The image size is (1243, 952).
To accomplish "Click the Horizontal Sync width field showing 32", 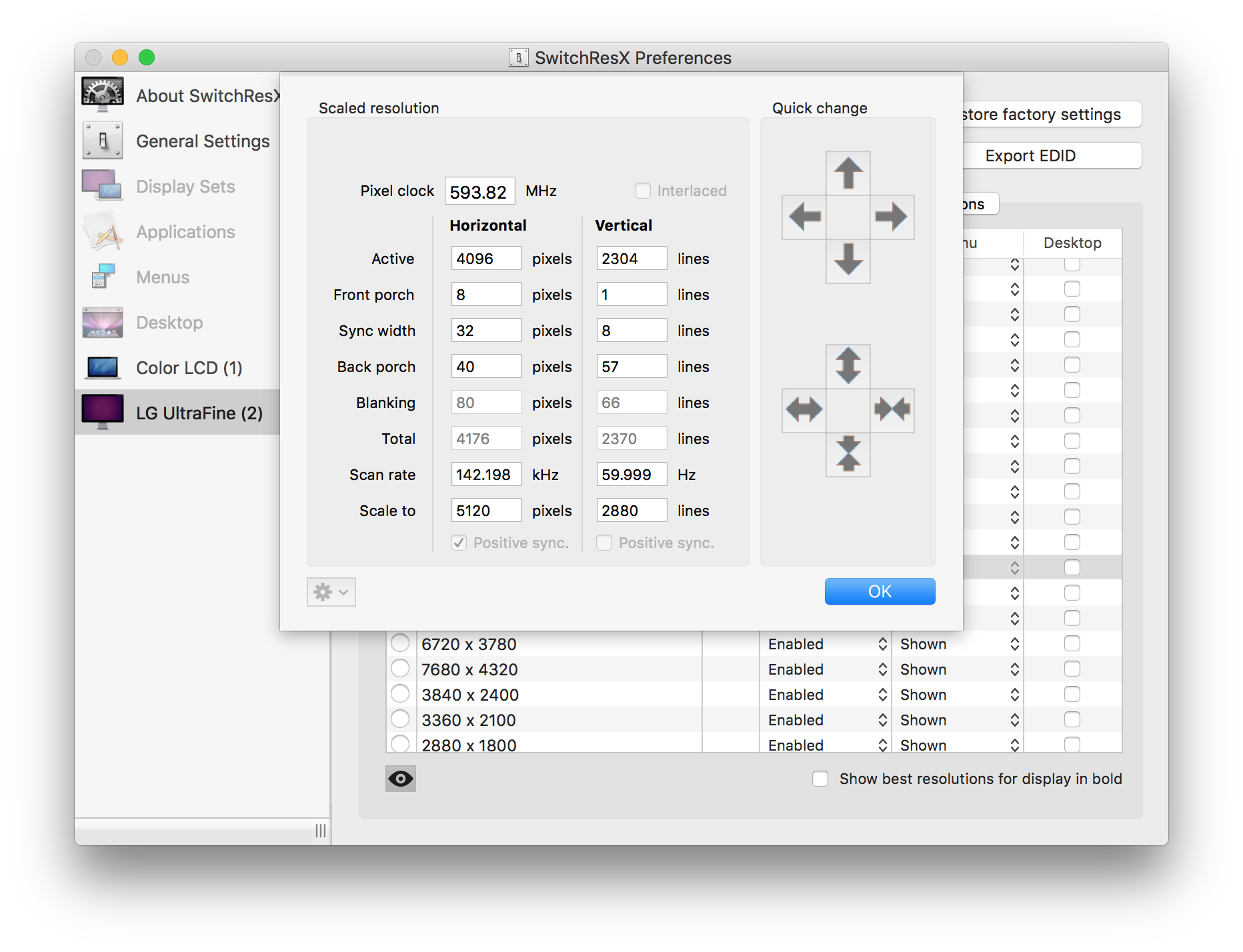I will coord(487,330).
